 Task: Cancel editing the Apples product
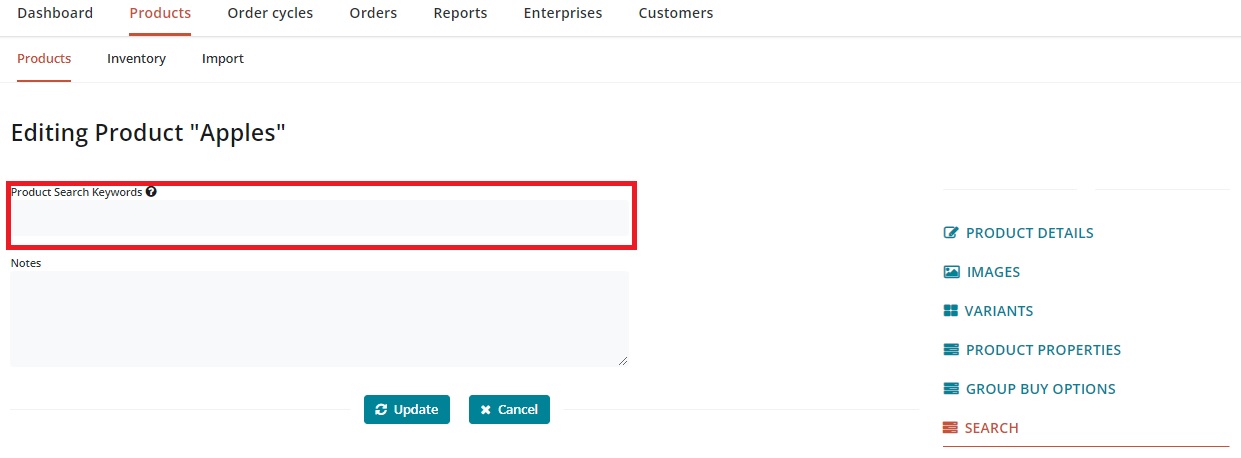(509, 409)
